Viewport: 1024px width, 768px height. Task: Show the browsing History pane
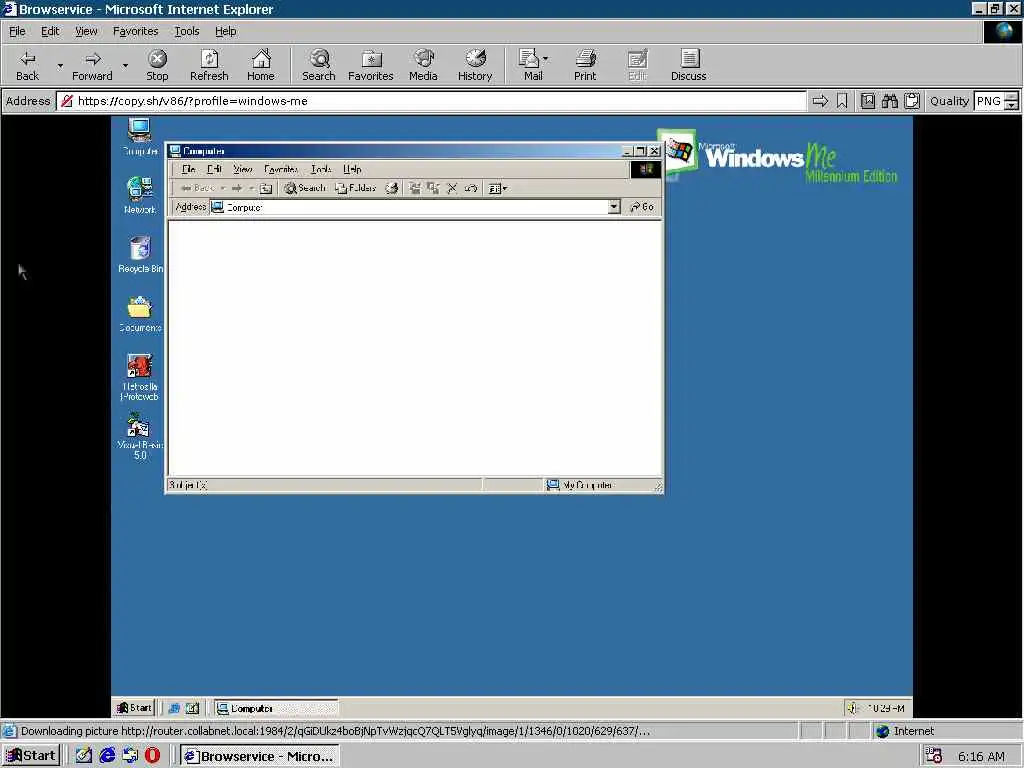pos(475,65)
